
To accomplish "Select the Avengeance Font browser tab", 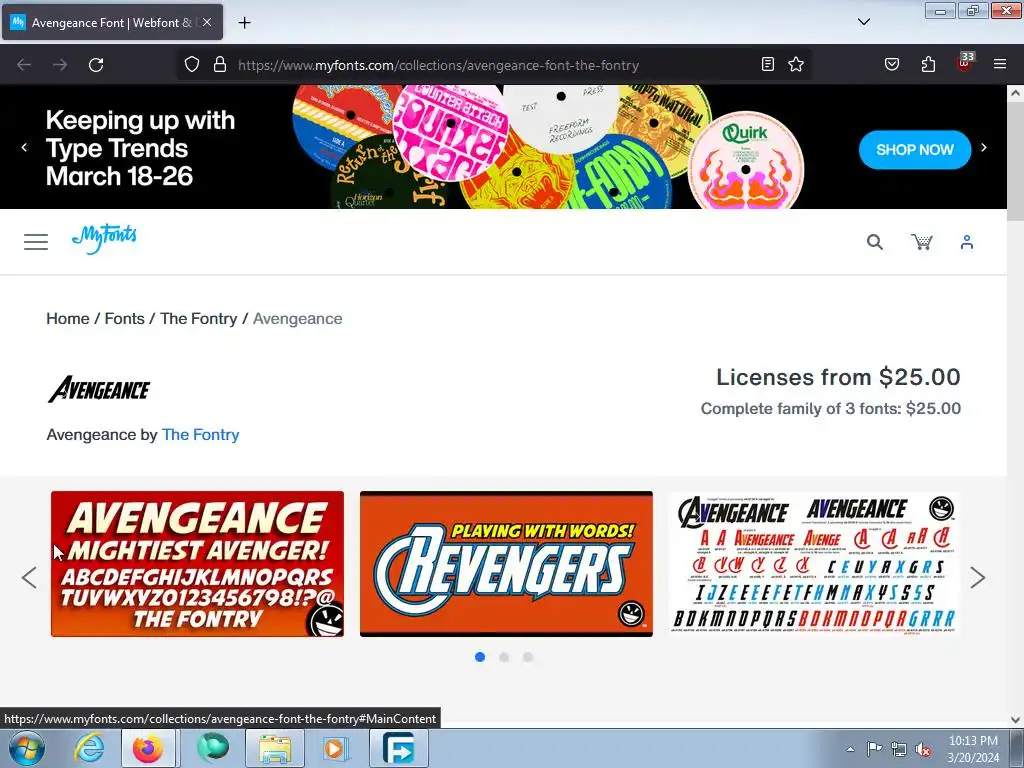I will point(112,22).
